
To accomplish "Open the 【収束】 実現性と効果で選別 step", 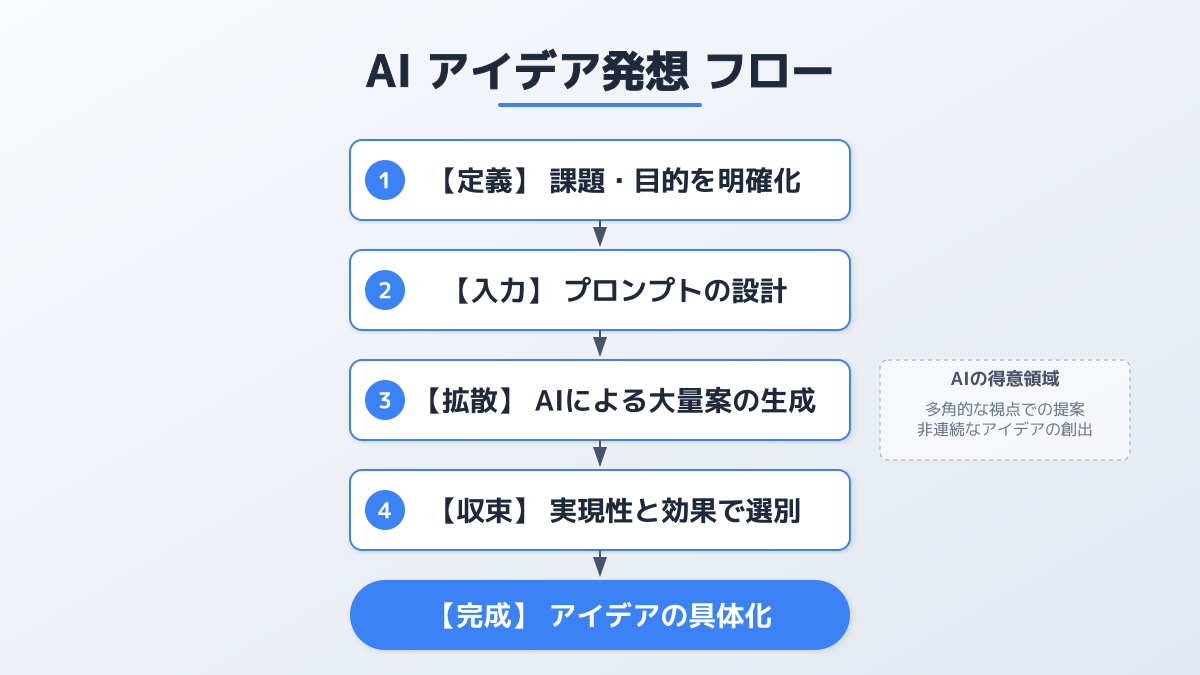I will [x=619, y=511].
